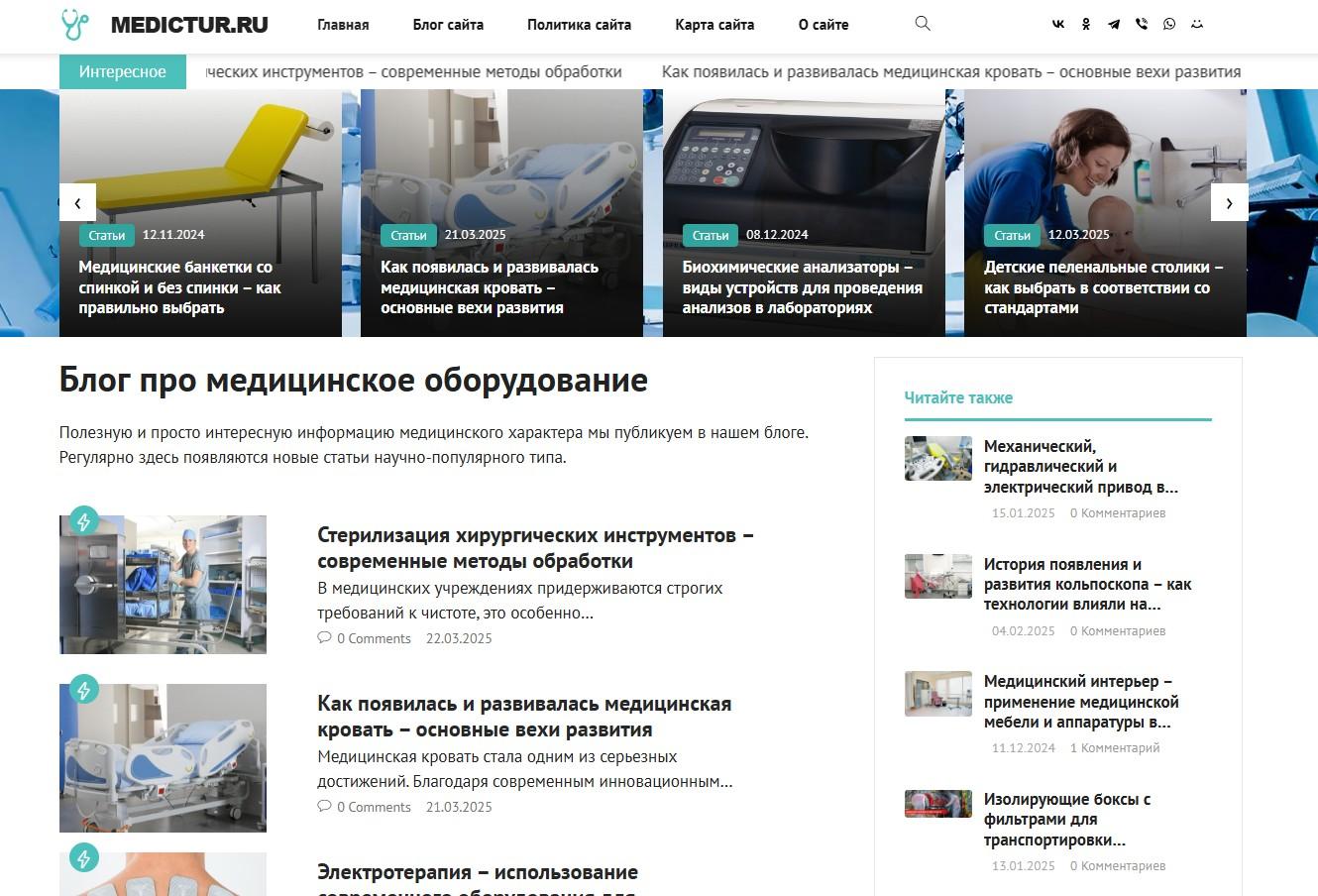
Task: Open the Главная menu item
Action: coord(343,25)
